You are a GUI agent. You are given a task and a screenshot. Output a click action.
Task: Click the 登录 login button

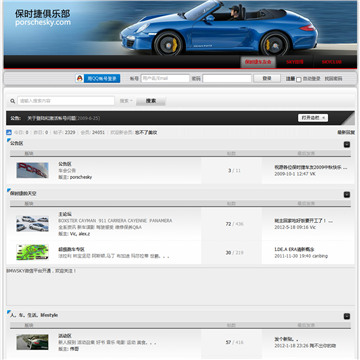coord(267,78)
